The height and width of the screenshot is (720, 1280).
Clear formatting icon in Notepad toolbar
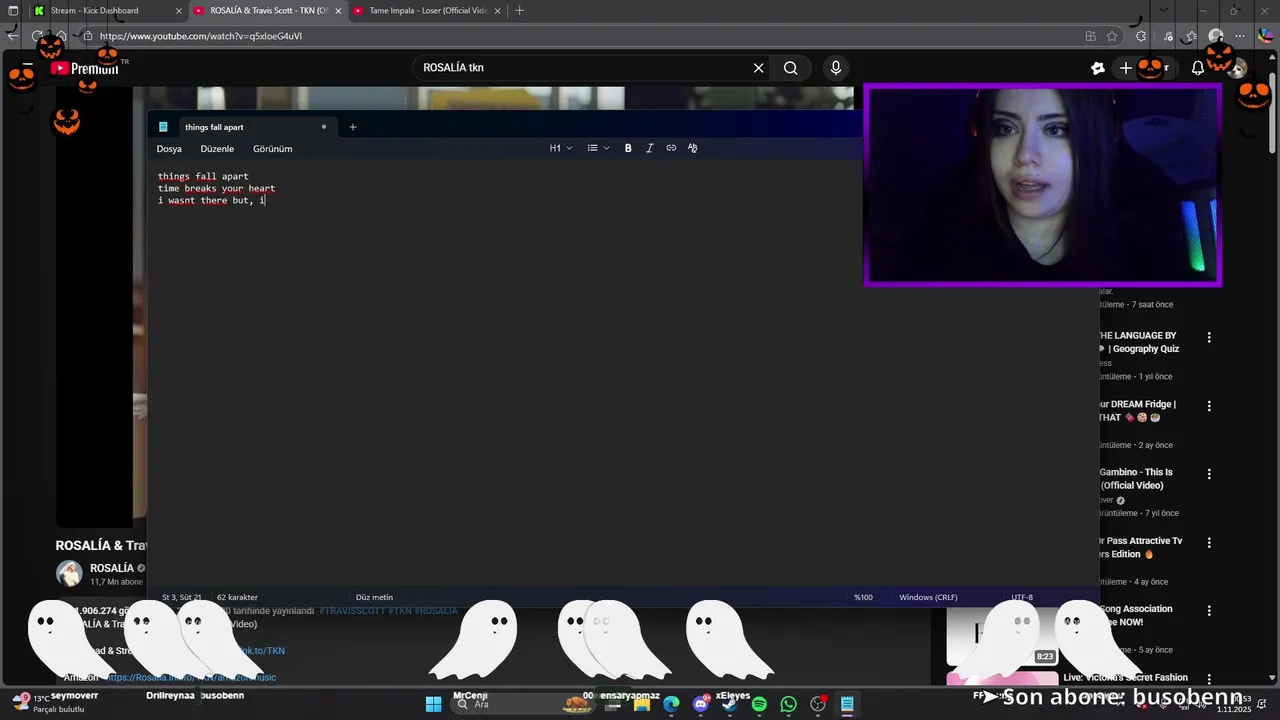click(692, 148)
